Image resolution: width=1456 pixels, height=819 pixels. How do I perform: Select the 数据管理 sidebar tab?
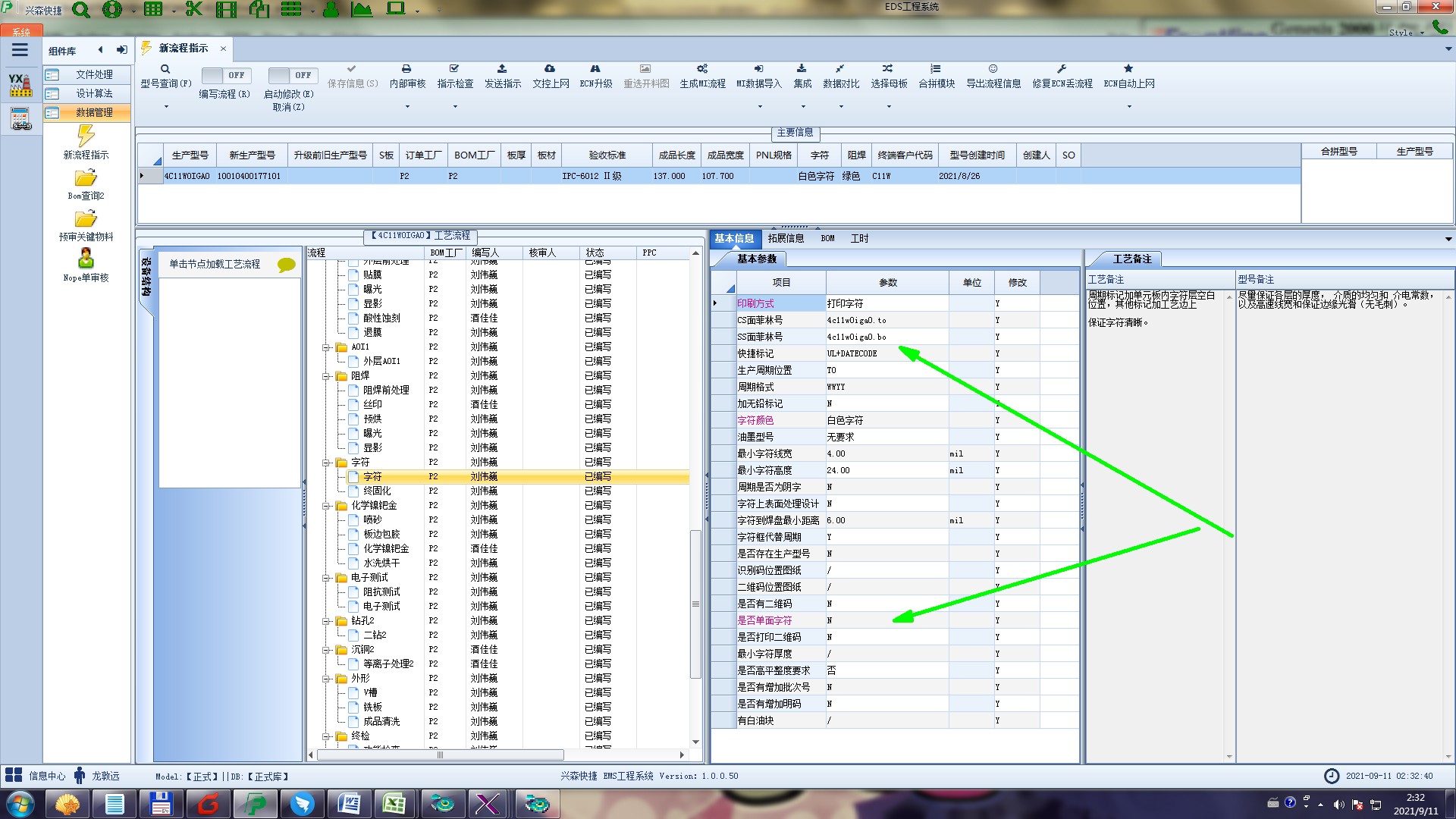[x=86, y=112]
